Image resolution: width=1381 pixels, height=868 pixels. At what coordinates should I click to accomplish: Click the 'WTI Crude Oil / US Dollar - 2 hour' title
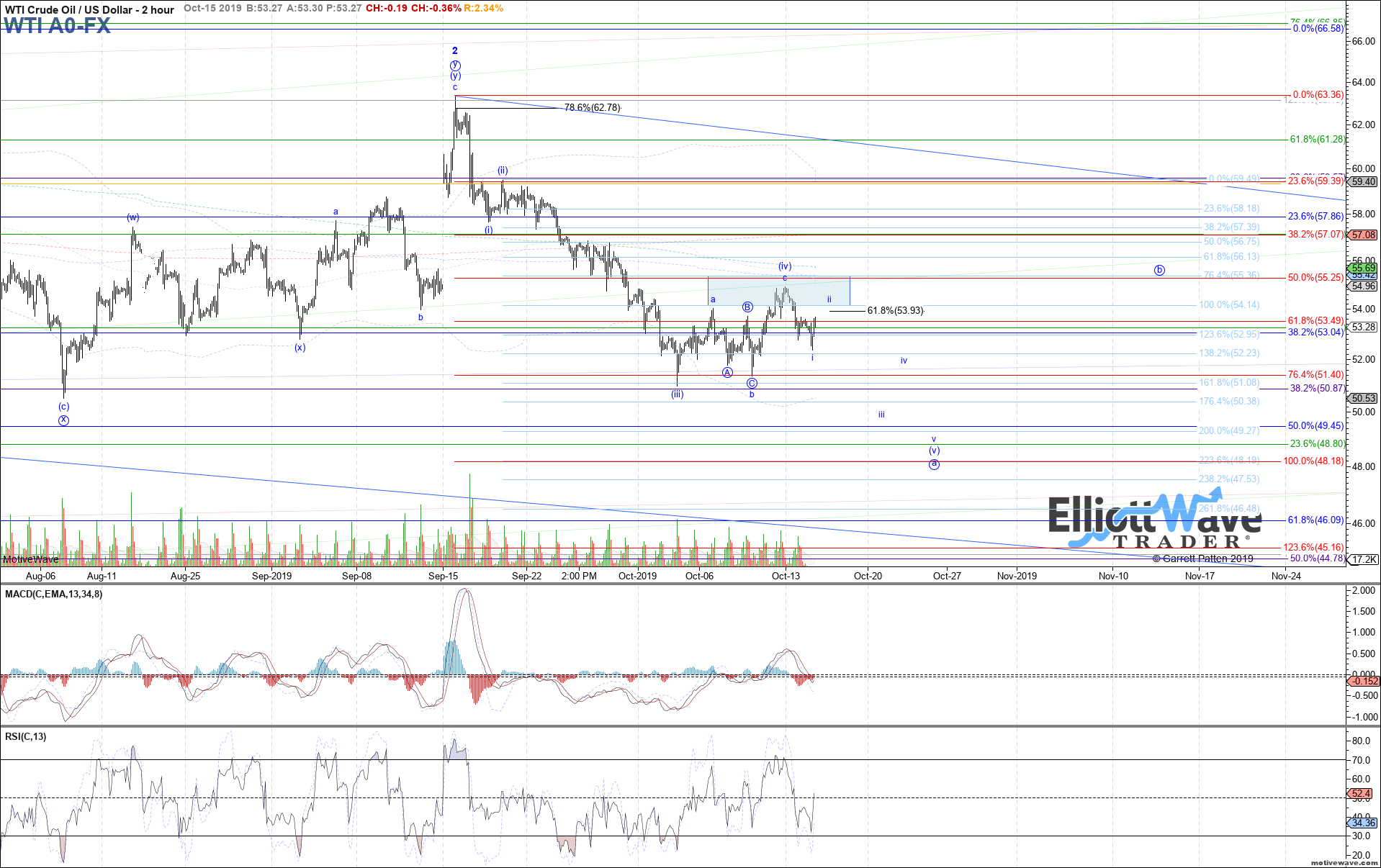89,9
